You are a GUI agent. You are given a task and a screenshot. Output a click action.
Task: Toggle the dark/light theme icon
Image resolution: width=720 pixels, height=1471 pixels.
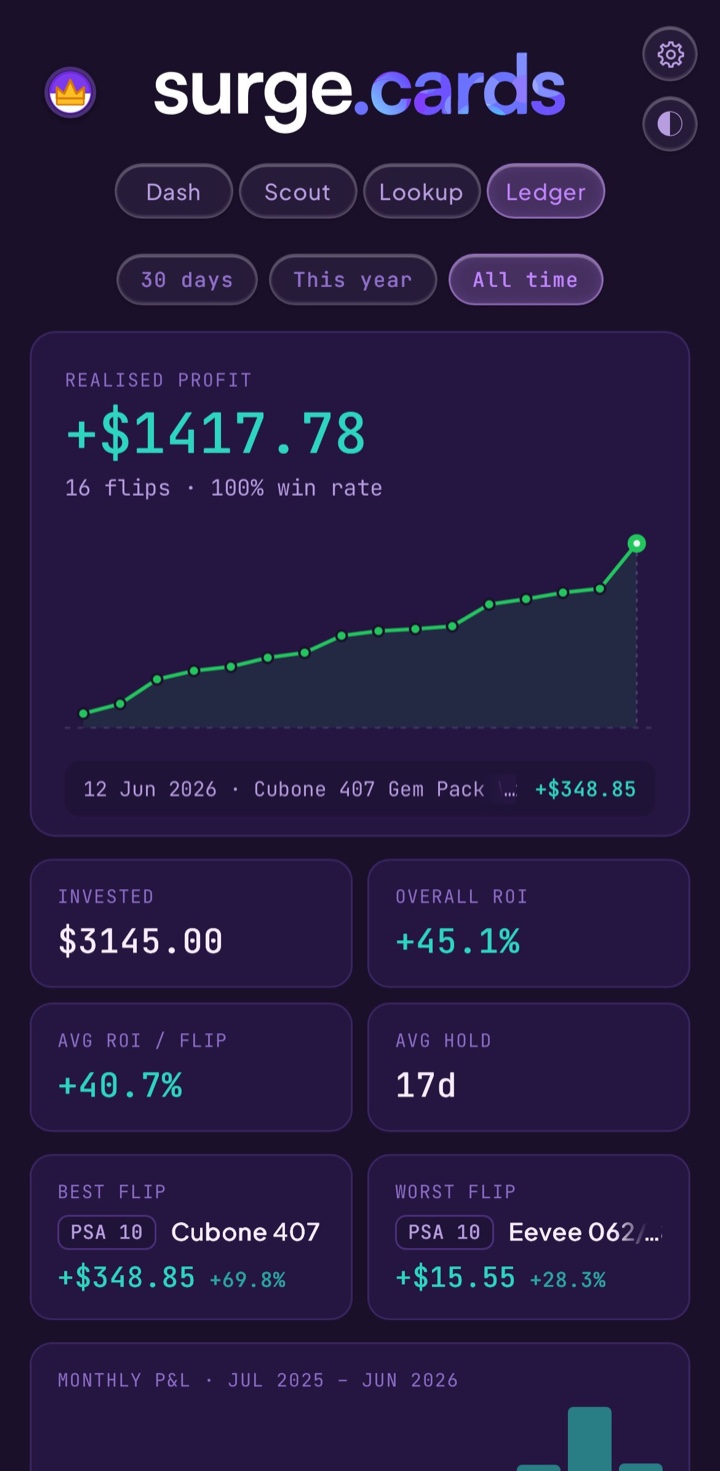pos(670,124)
